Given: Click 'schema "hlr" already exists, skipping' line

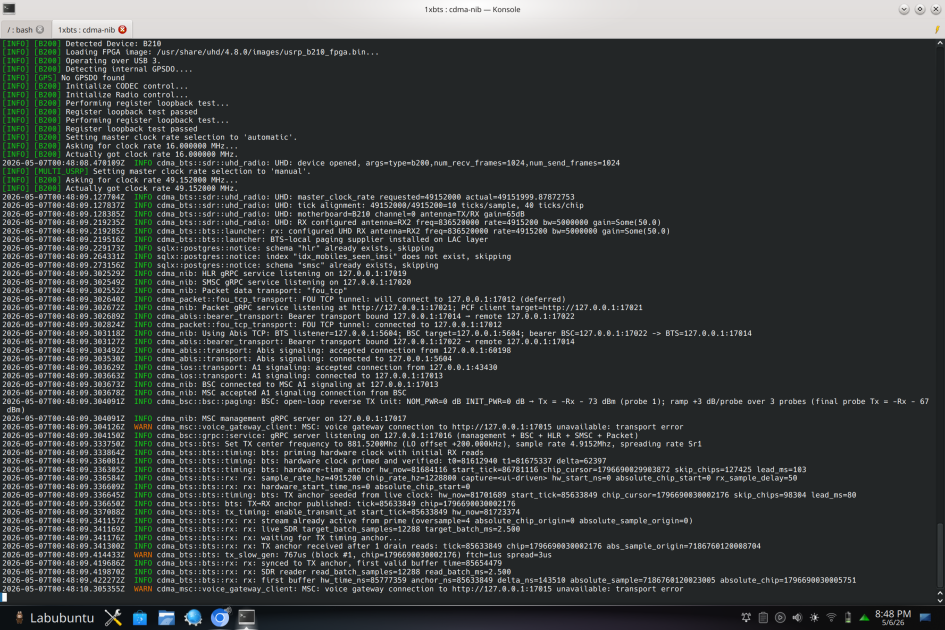Looking at the screenshot, I should click(218, 248).
